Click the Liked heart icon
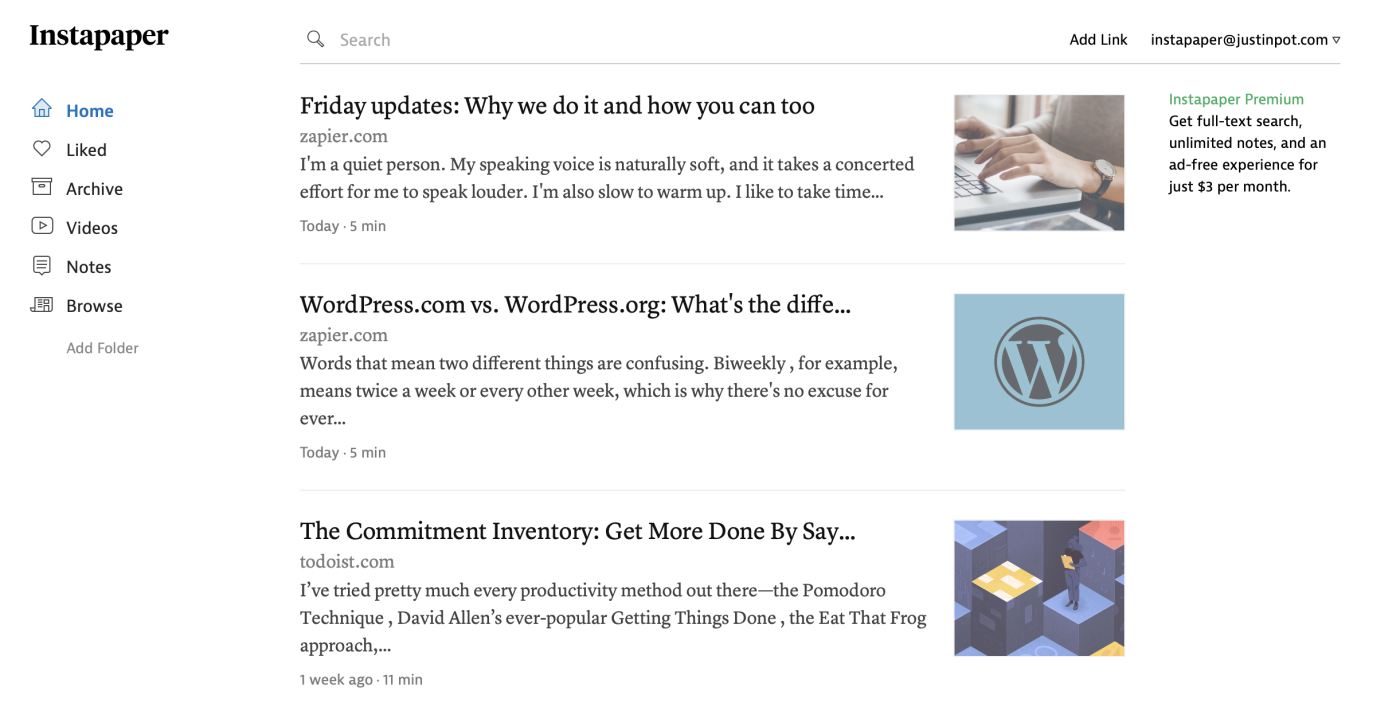Image resolution: width=1400 pixels, height=703 pixels. [x=42, y=149]
